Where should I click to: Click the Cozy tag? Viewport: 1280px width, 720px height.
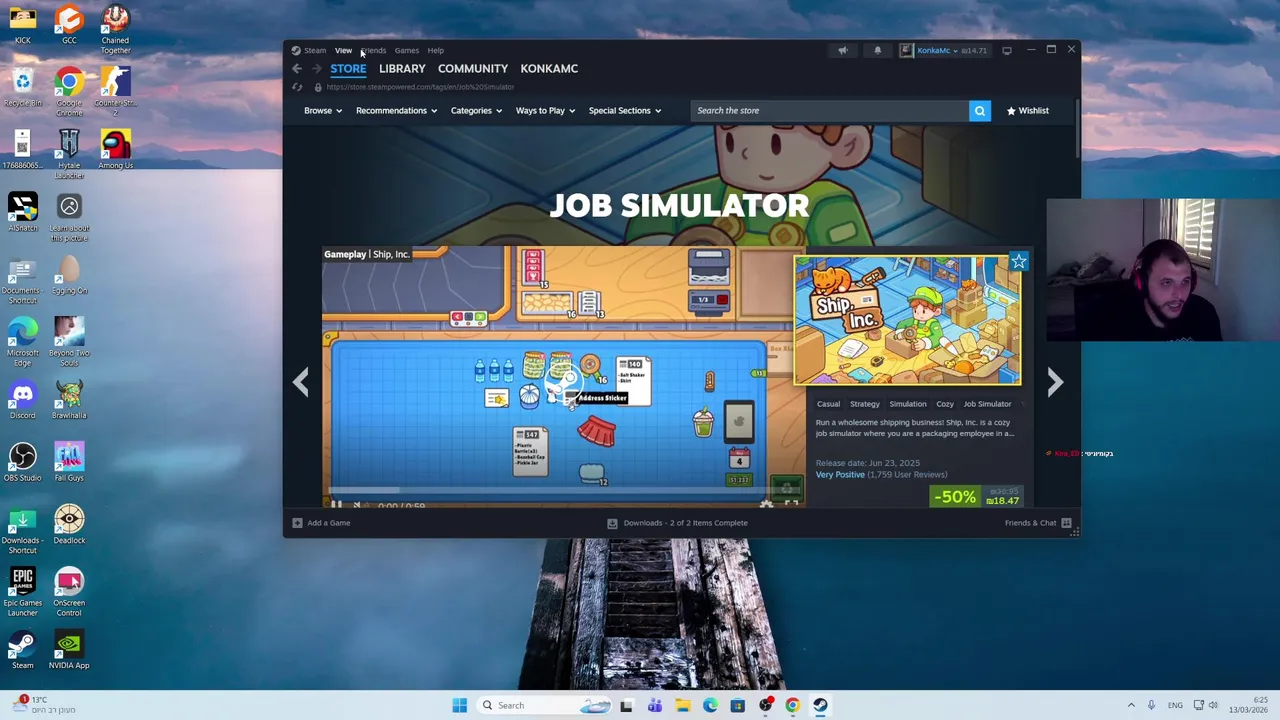click(x=945, y=404)
